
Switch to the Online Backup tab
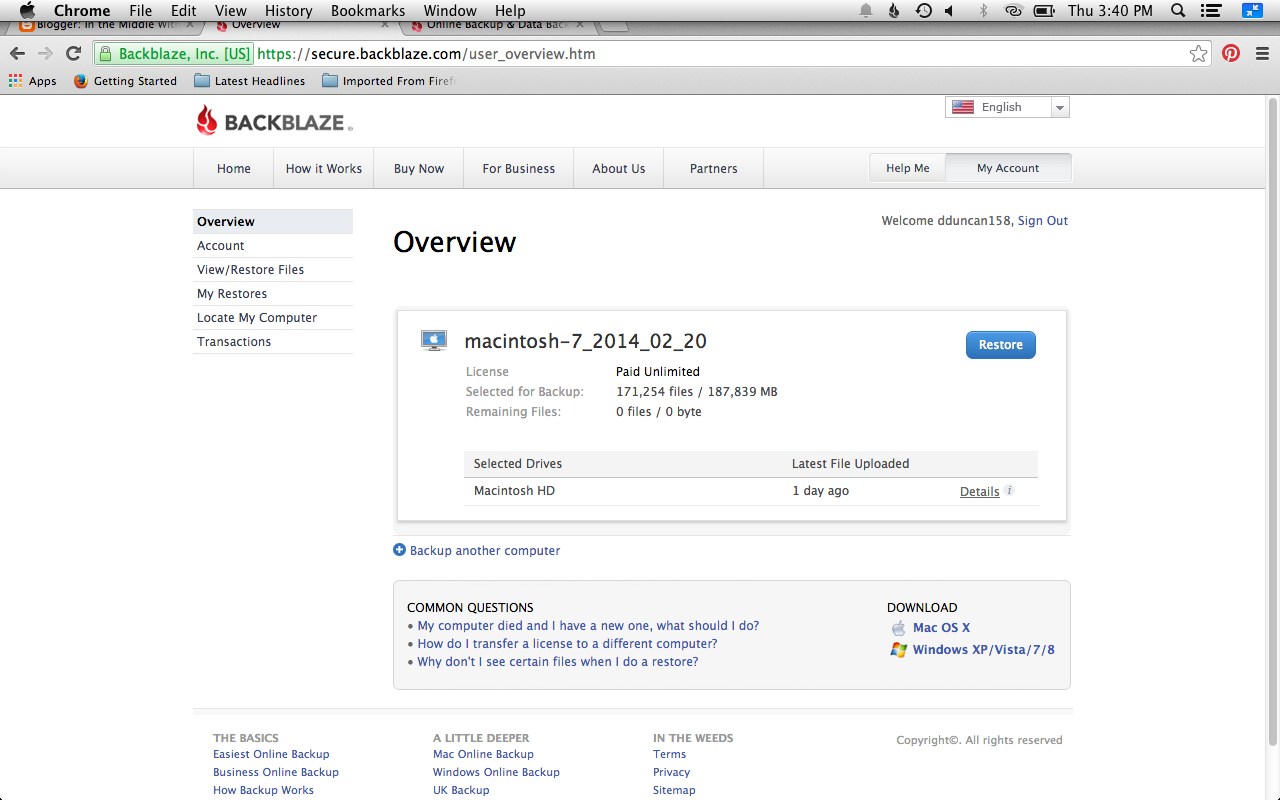pos(496,24)
